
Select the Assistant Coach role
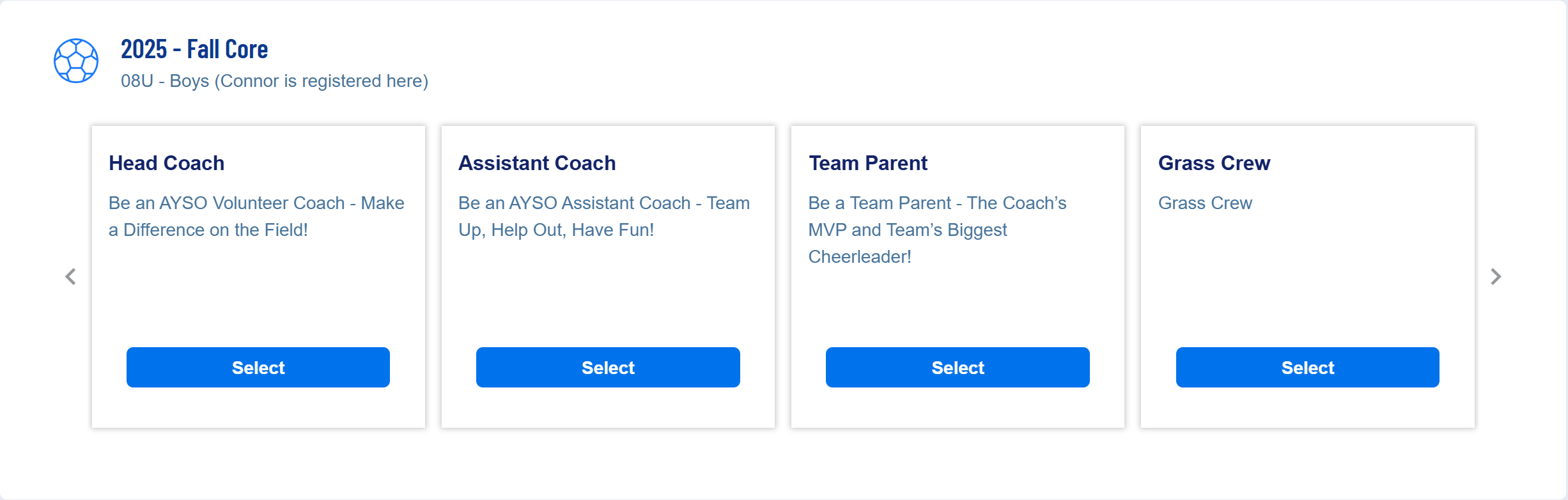[608, 368]
